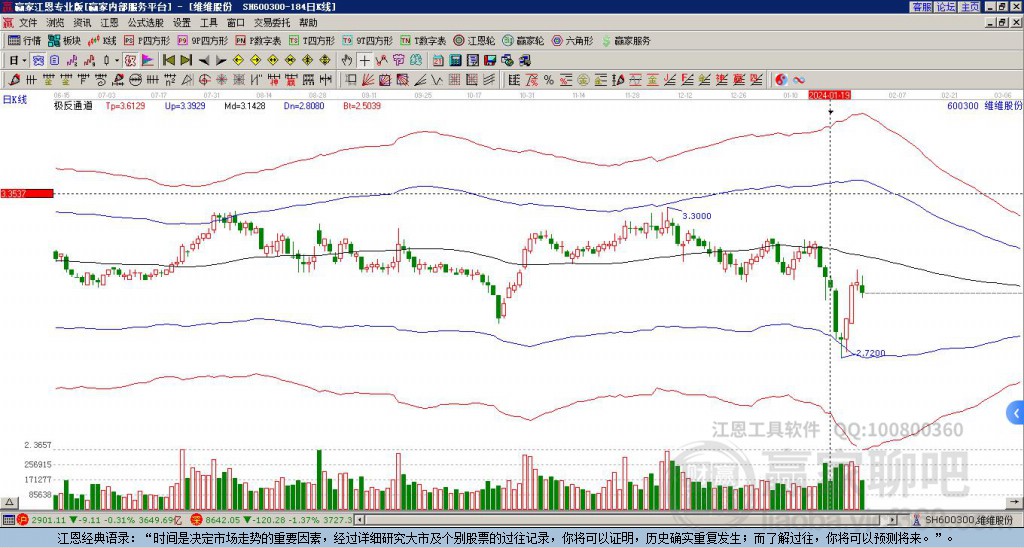Open the 设置 menu
1024x548 pixels.
coord(182,23)
